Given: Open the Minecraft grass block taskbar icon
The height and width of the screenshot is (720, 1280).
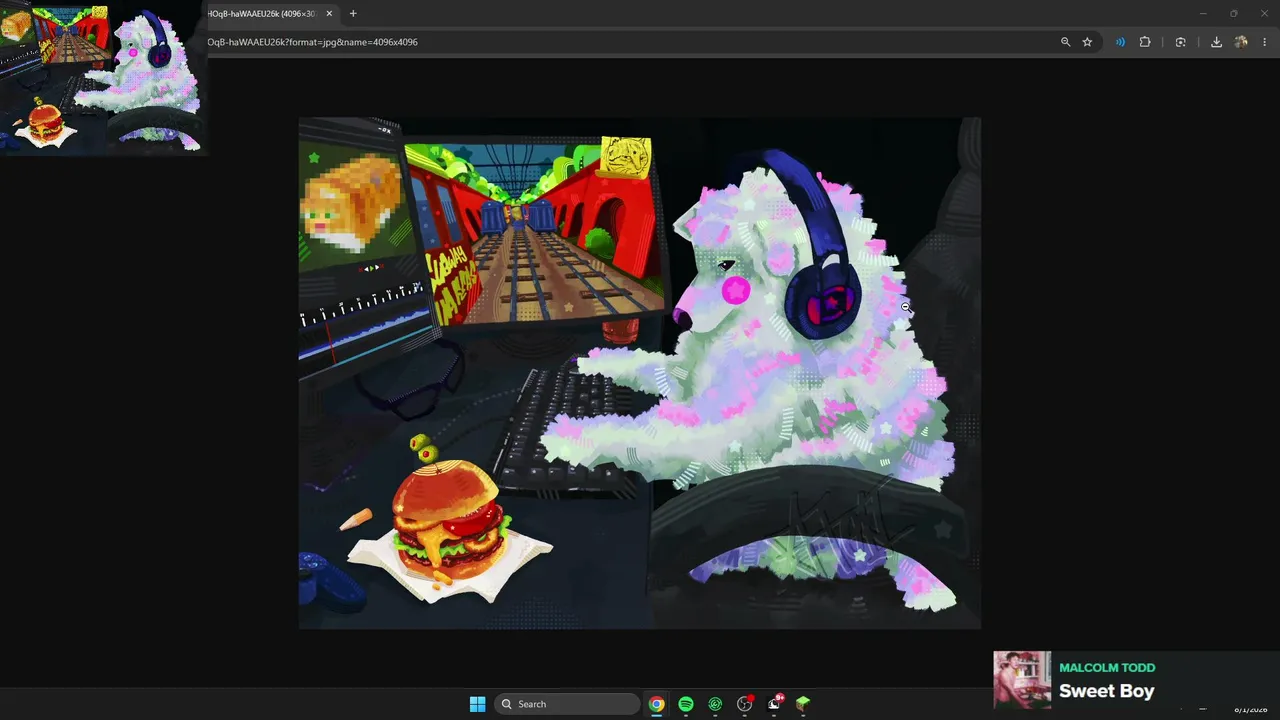Looking at the screenshot, I should tap(803, 704).
